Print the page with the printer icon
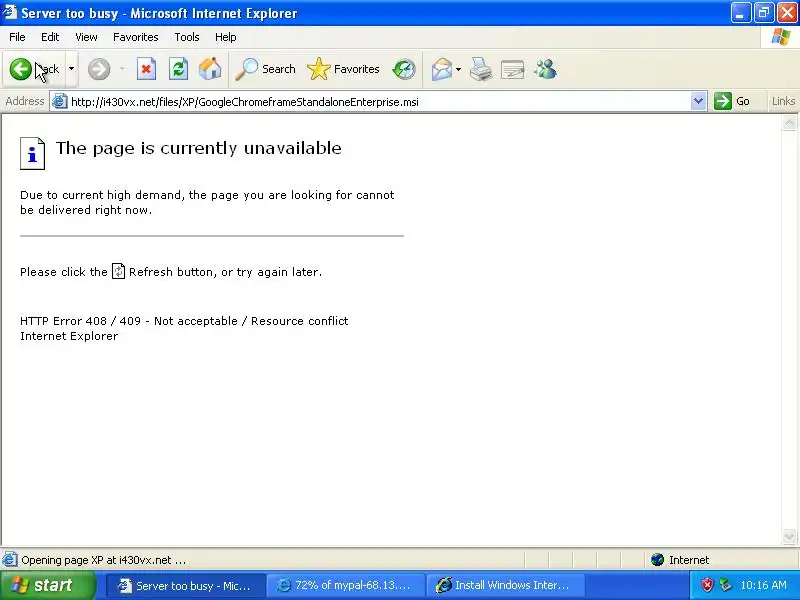Image resolution: width=800 pixels, height=600 pixels. pos(481,69)
